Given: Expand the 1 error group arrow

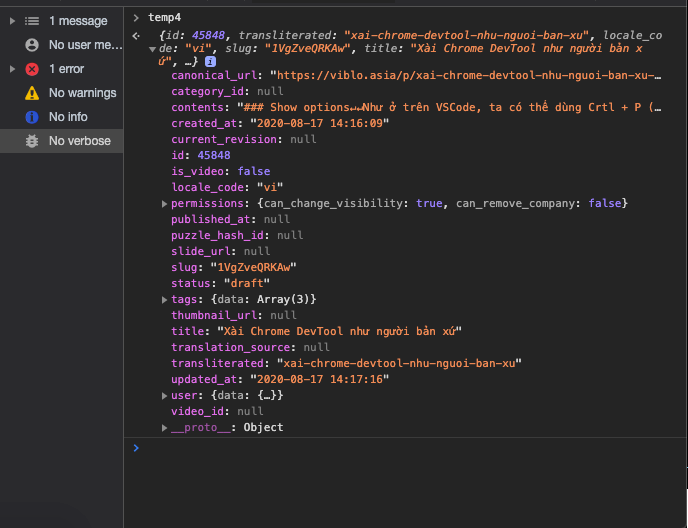Looking at the screenshot, I should 11,68.
